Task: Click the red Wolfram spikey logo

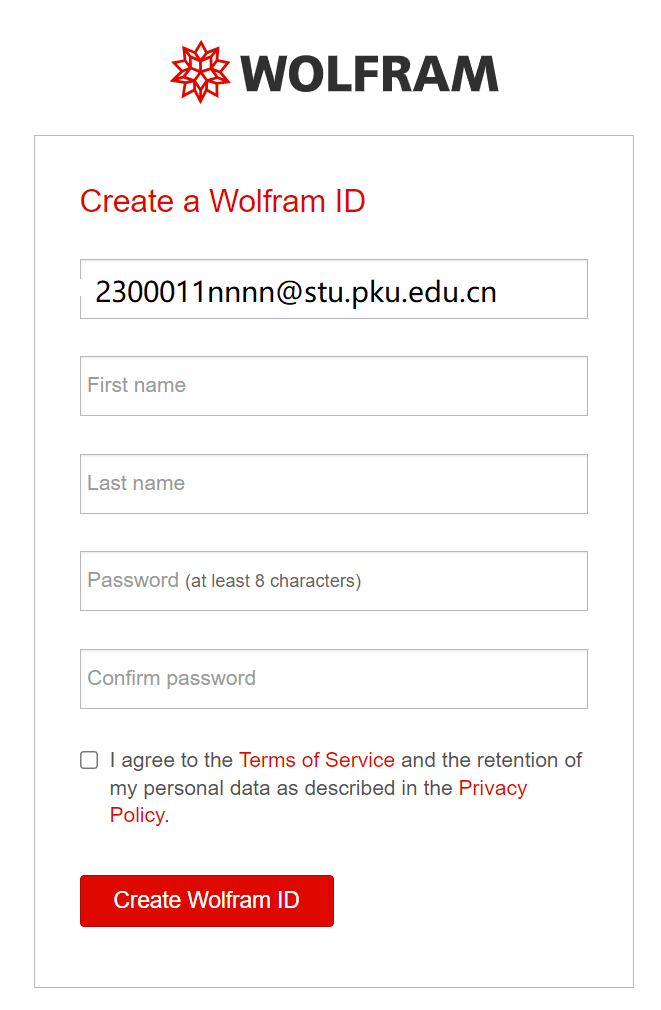Action: [x=200, y=72]
